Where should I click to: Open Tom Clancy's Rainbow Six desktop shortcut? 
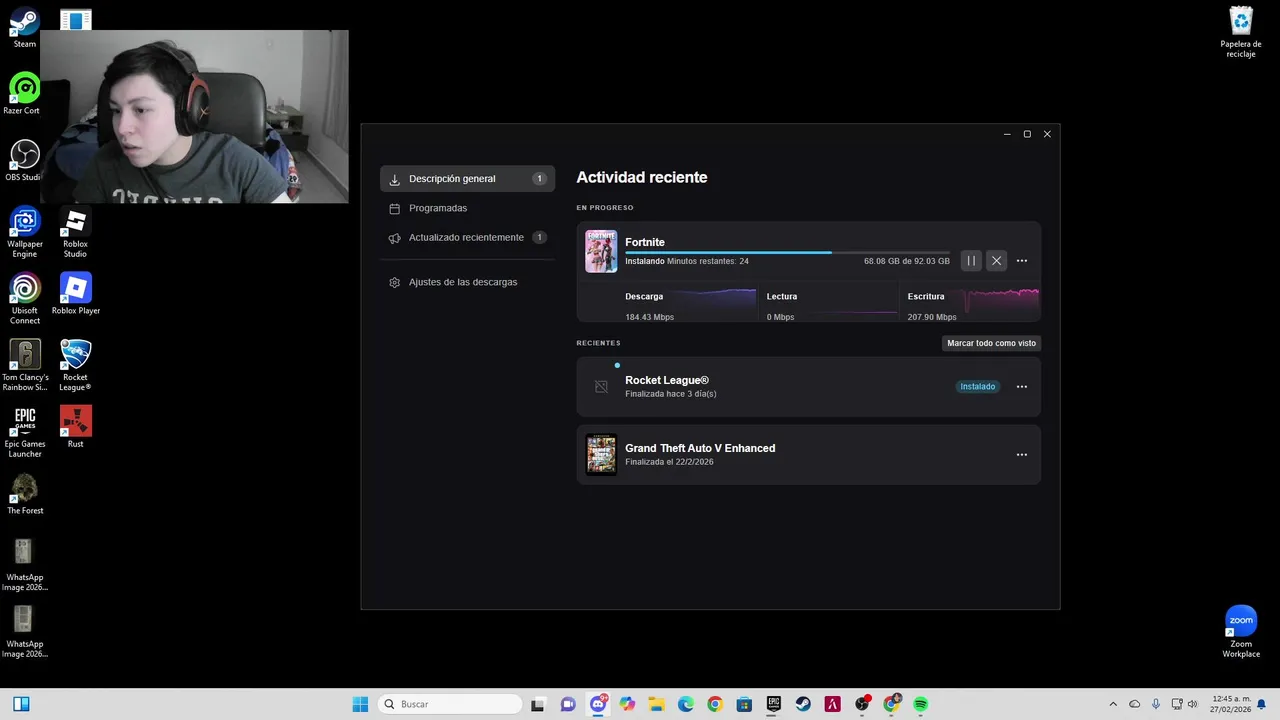coord(25,365)
